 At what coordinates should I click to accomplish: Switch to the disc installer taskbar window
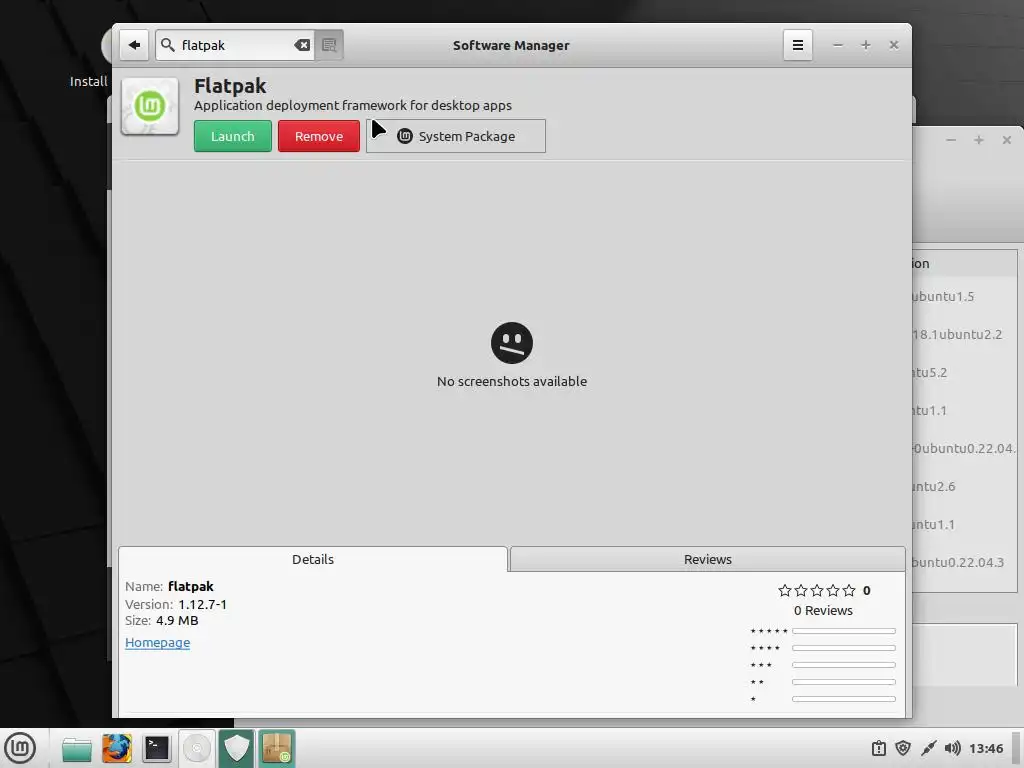tap(197, 748)
